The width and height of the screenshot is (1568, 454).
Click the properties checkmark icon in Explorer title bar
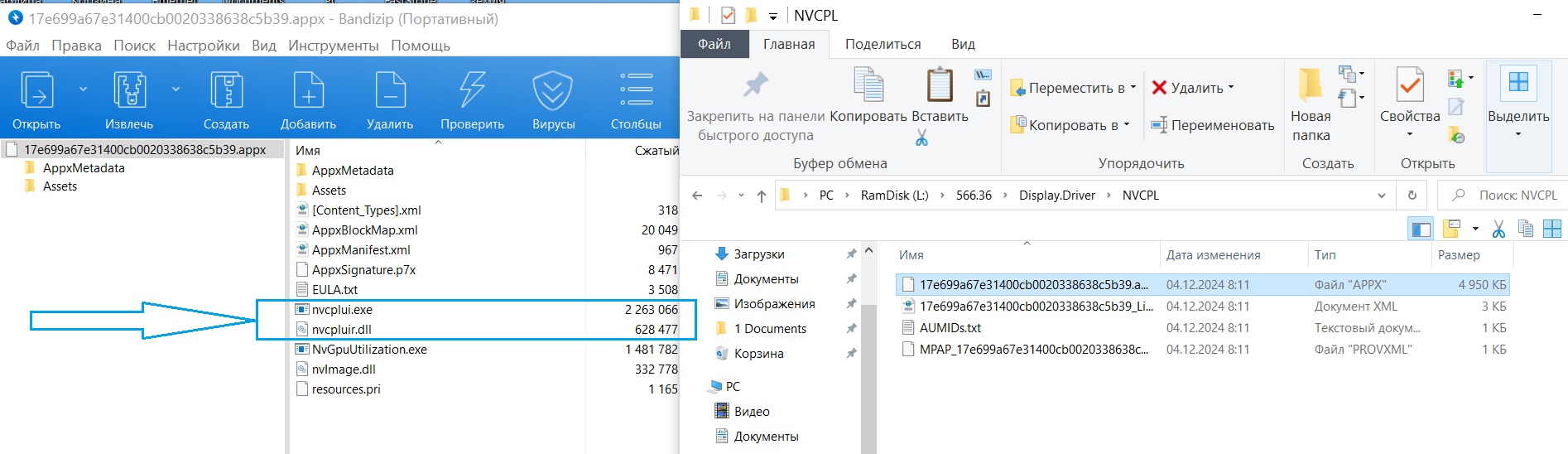coord(728,15)
